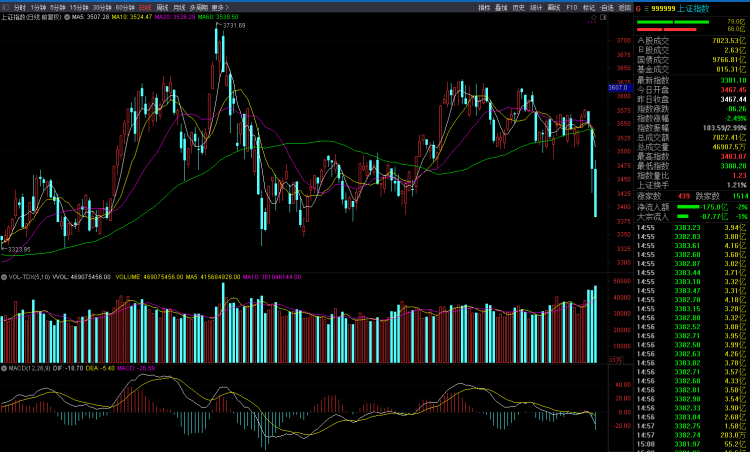The image size is (750, 452).
Task: Switch chart to 分时 view
Action: 19,7
